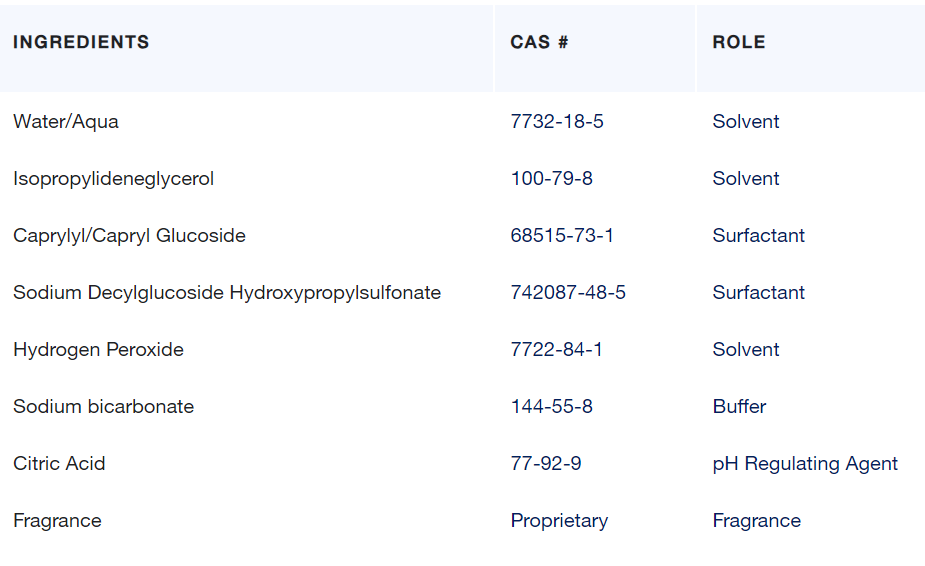Click the Isopropylideneglycerol ingredient name
Viewport: 925px width, 566px height.
point(113,179)
